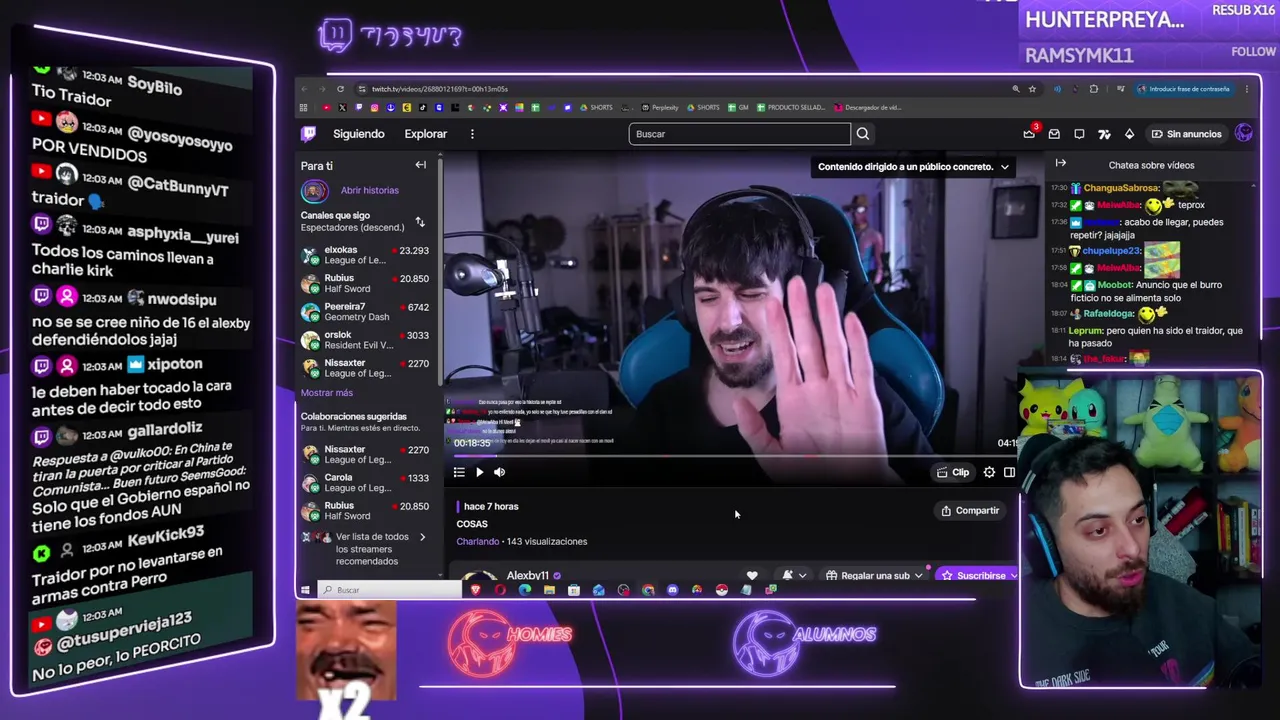Click the Clip button
Viewport: 1280px width, 720px height.
point(953,472)
